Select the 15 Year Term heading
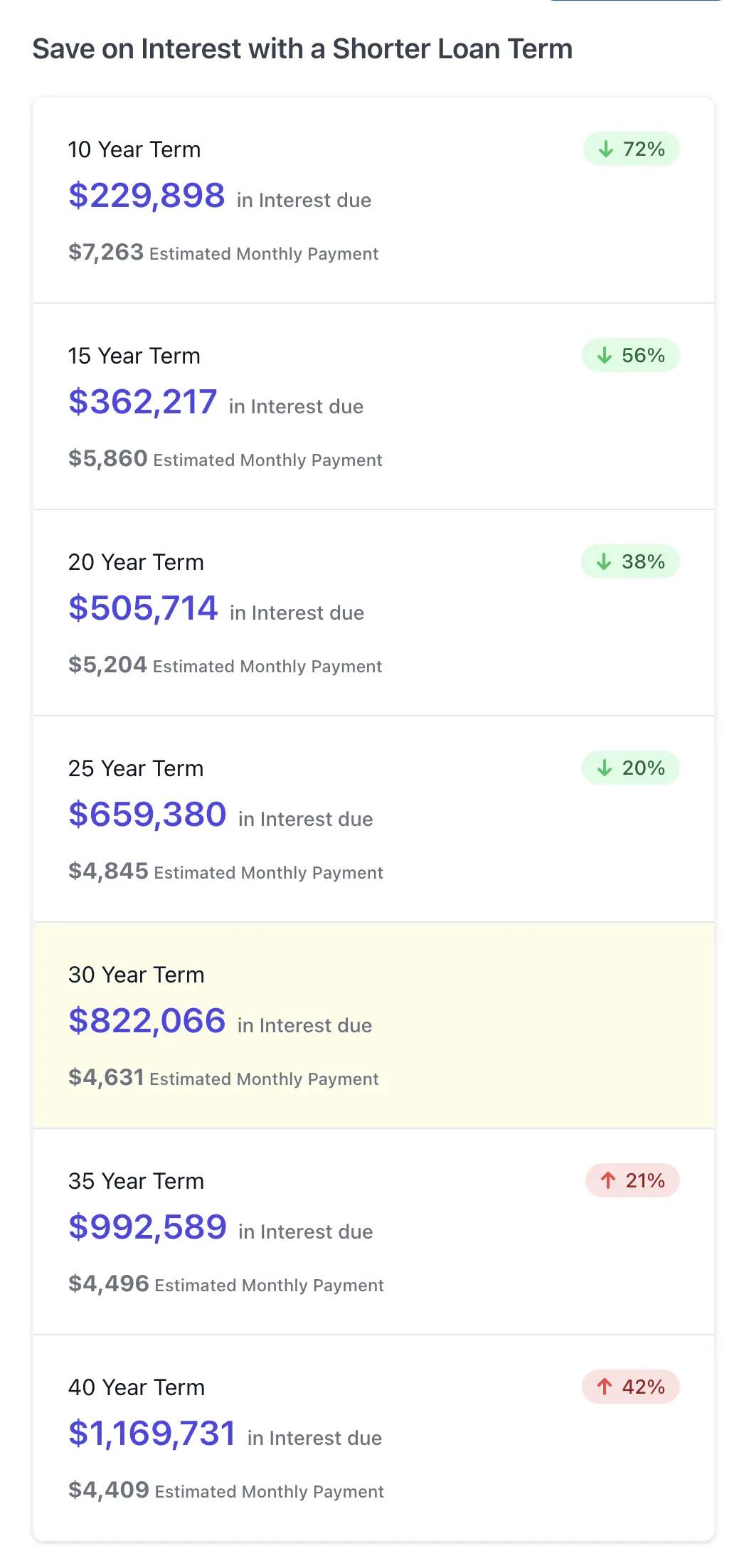Viewport: 744px width, 1568px height. 134,356
